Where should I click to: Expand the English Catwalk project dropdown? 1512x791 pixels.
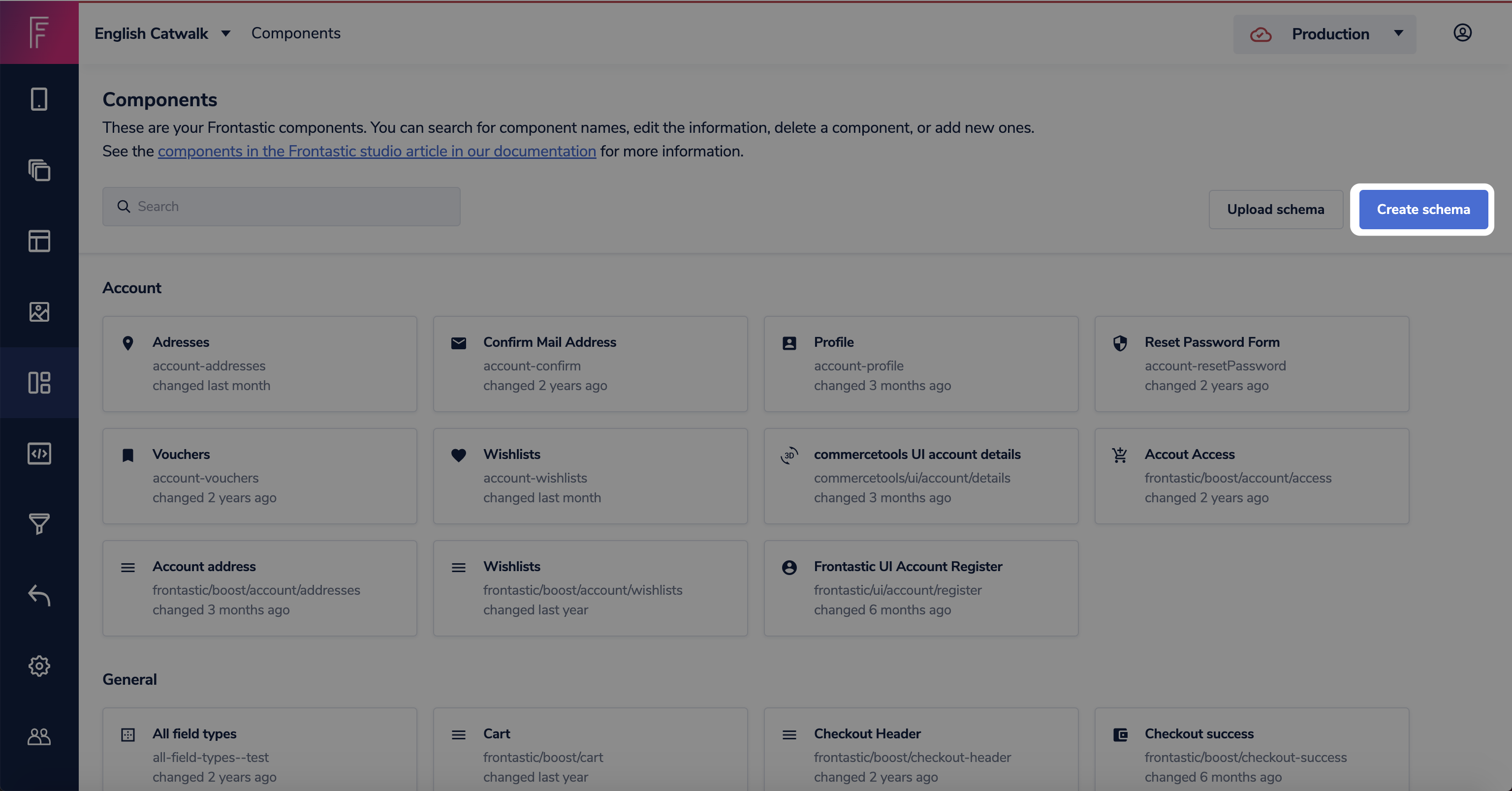click(x=162, y=33)
